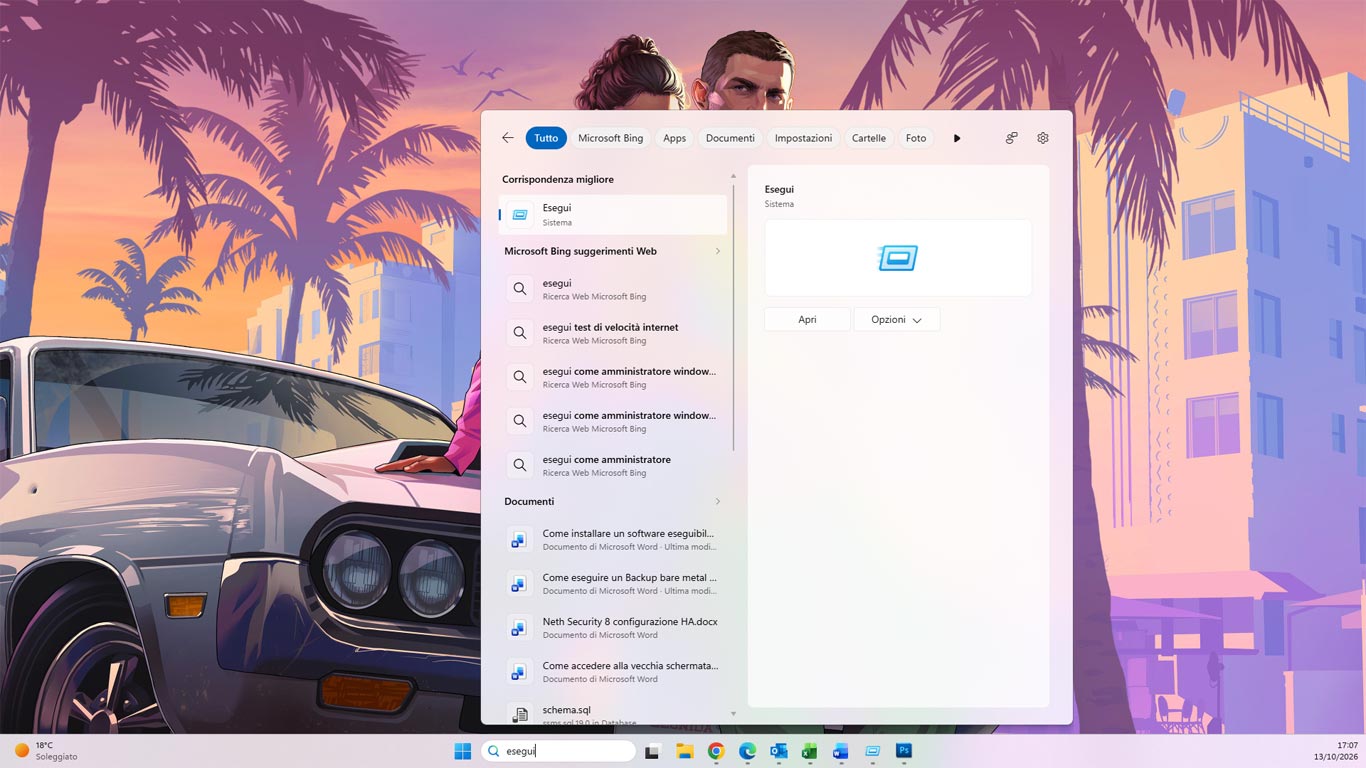Open search settings gear icon
The width and height of the screenshot is (1366, 768).
pyautogui.click(x=1043, y=138)
